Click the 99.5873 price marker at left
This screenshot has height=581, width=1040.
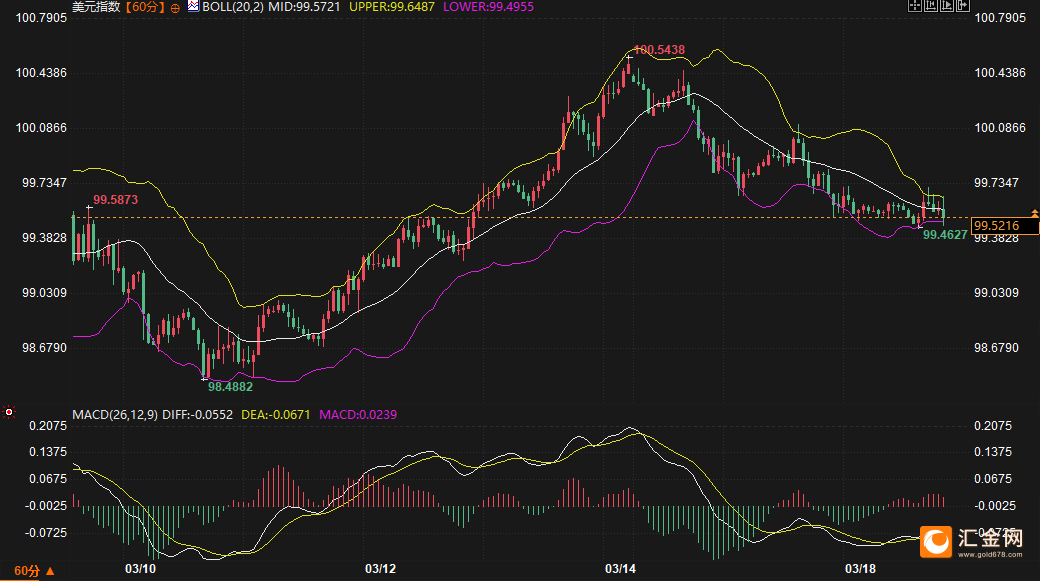[x=115, y=200]
